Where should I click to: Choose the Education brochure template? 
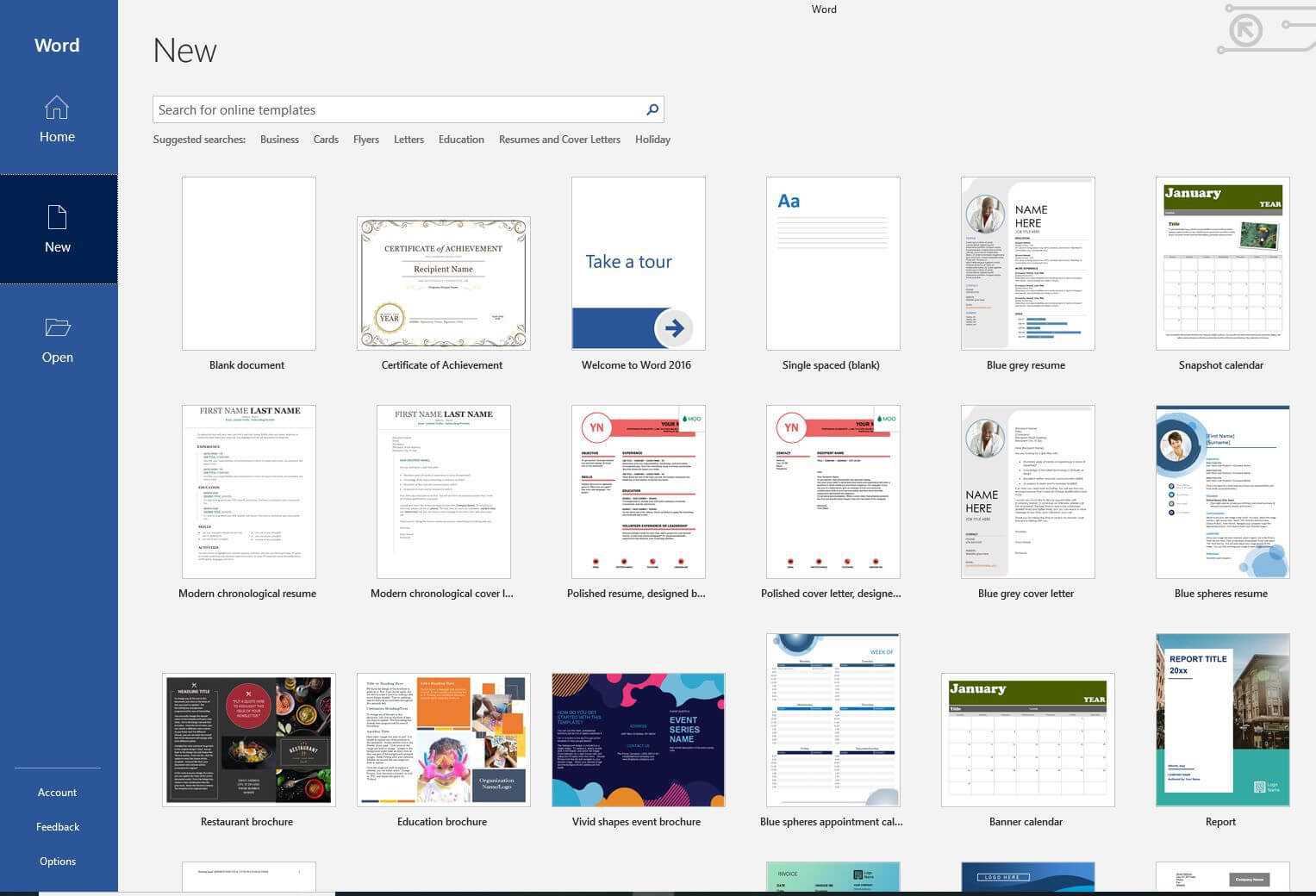point(443,740)
